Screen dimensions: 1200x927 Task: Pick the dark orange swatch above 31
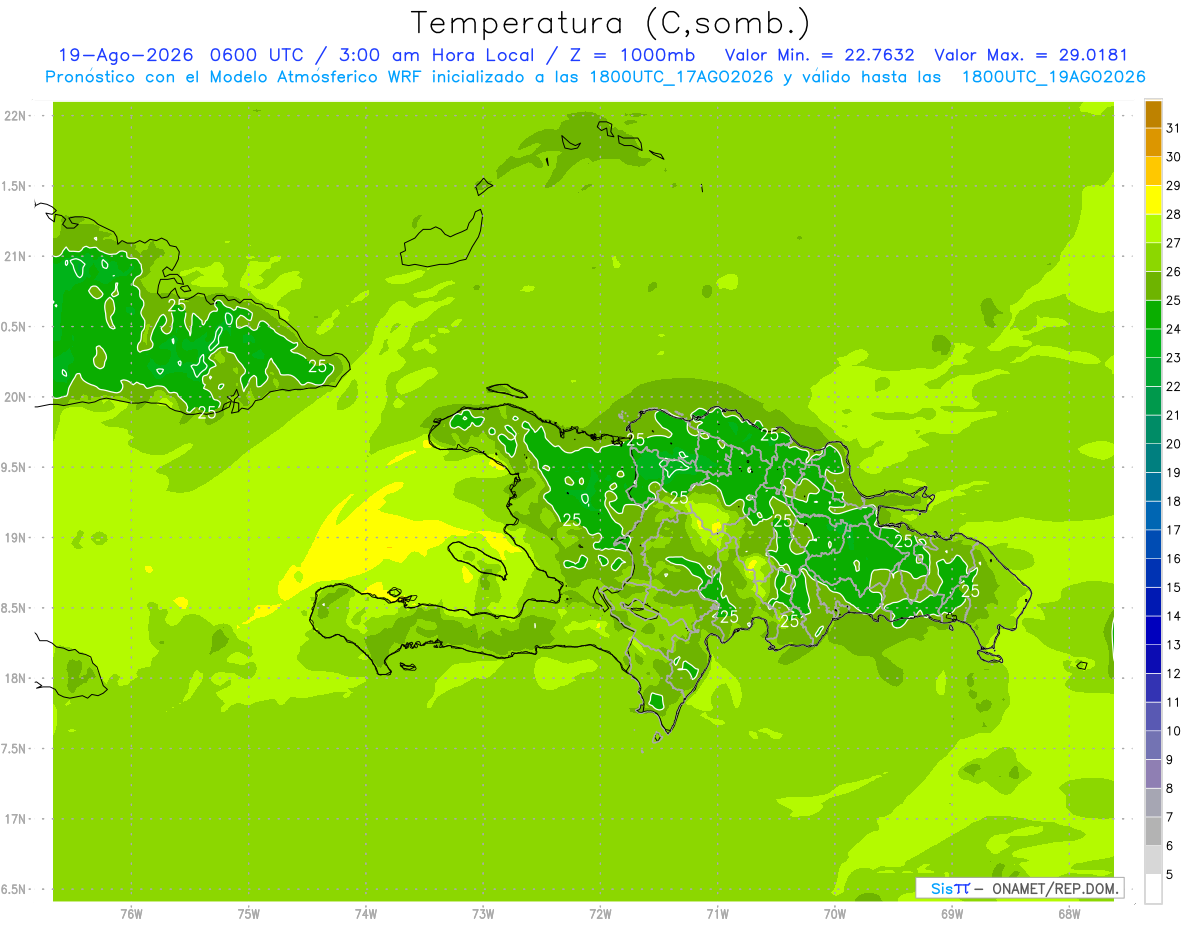pos(1153,114)
